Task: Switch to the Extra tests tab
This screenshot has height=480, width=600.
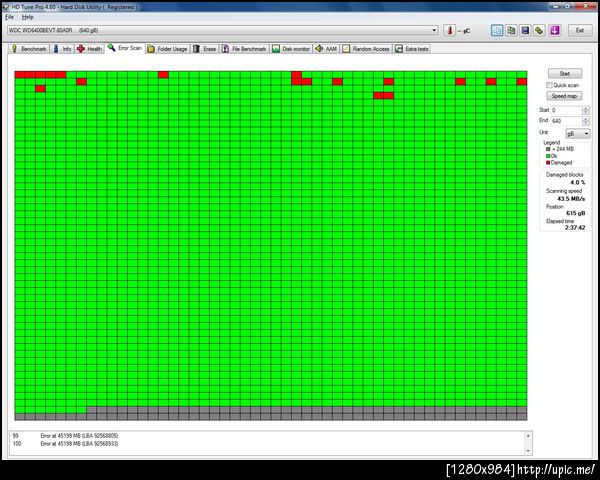Action: 412,49
